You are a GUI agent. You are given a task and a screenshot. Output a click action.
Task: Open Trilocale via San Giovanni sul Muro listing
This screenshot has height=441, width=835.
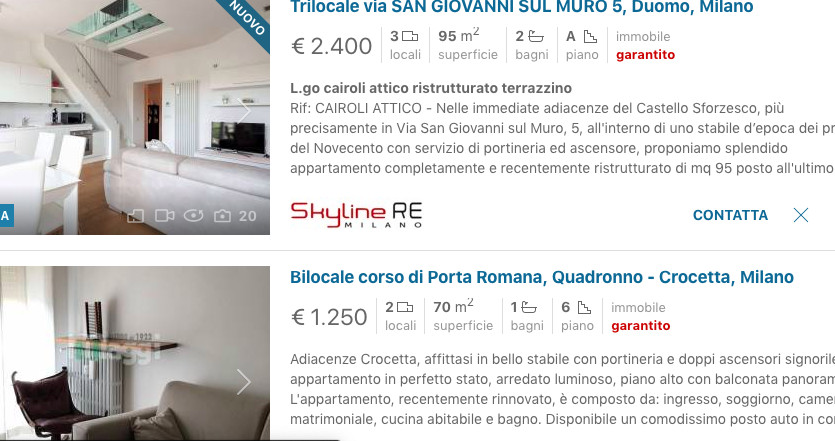point(522,7)
